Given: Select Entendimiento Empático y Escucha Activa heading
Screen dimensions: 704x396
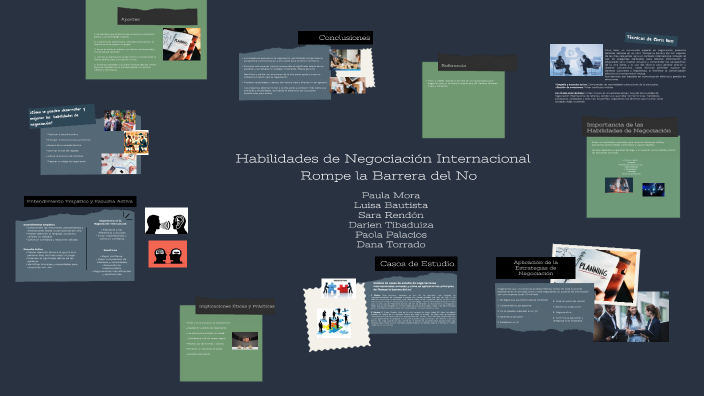Looking at the screenshot, I should click(x=80, y=201).
